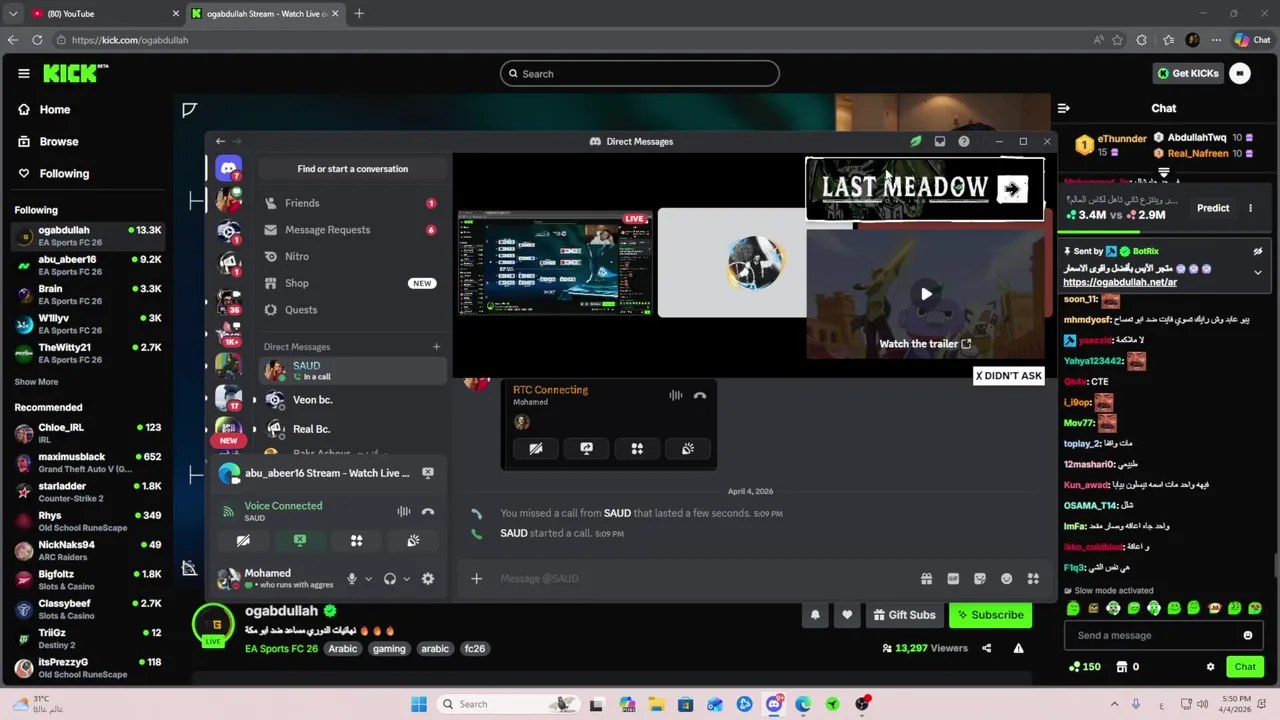Image resolution: width=1280 pixels, height=720 pixels.
Task: Click the Last Meadow arrow button
Action: click(x=1012, y=188)
